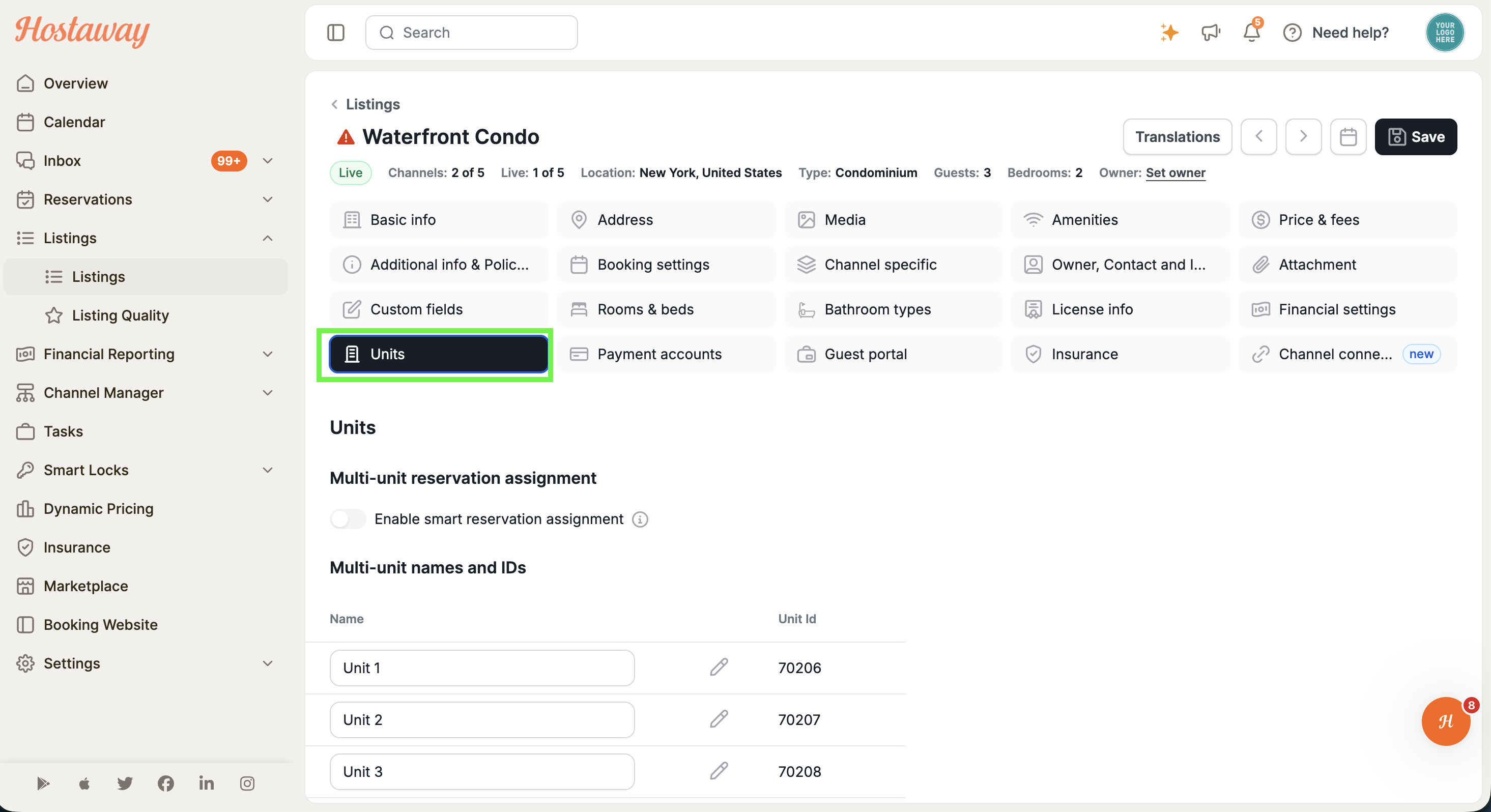This screenshot has height=812, width=1491.
Task: Expand the Channel Manager chevron
Action: (x=267, y=392)
